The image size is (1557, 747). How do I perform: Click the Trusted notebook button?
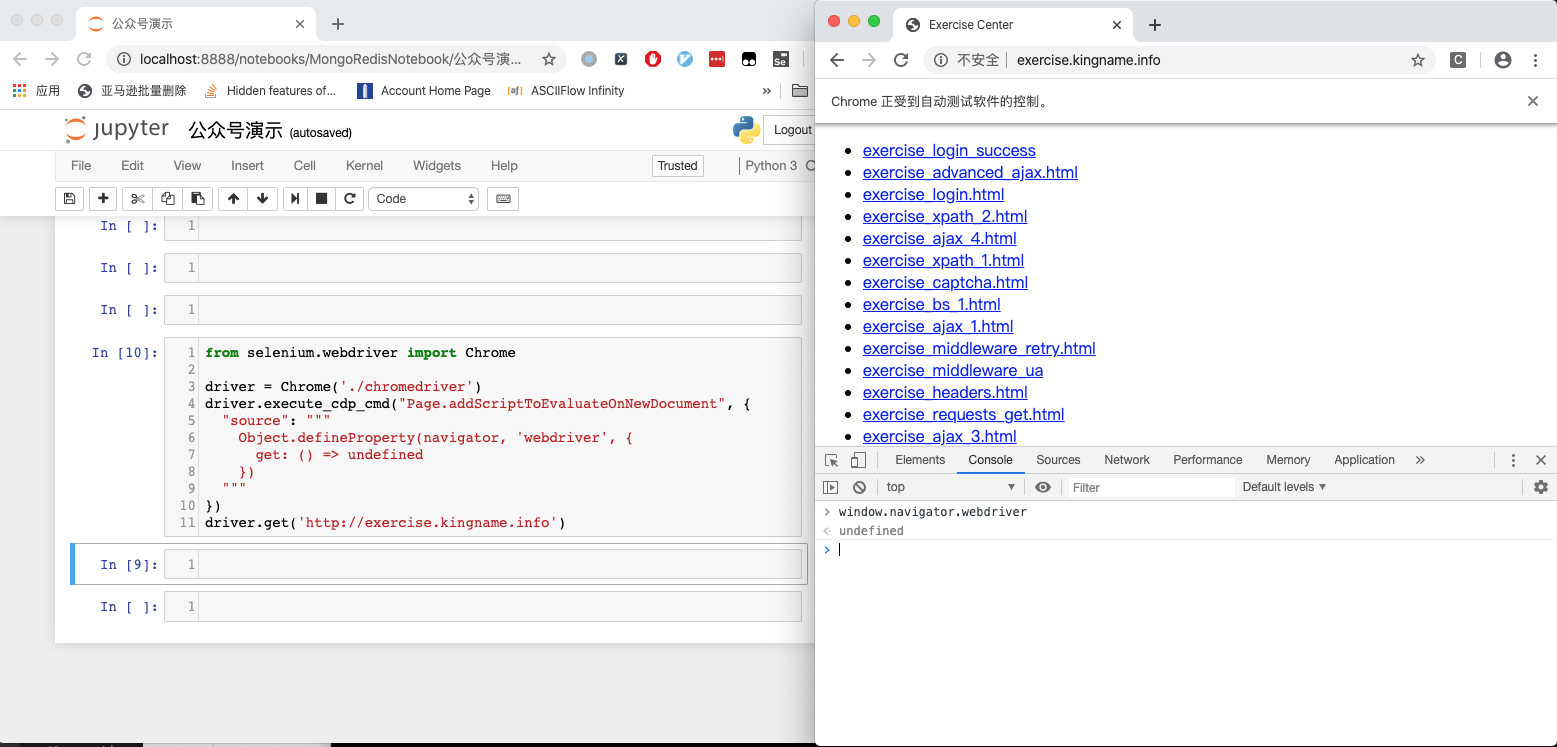(x=677, y=166)
